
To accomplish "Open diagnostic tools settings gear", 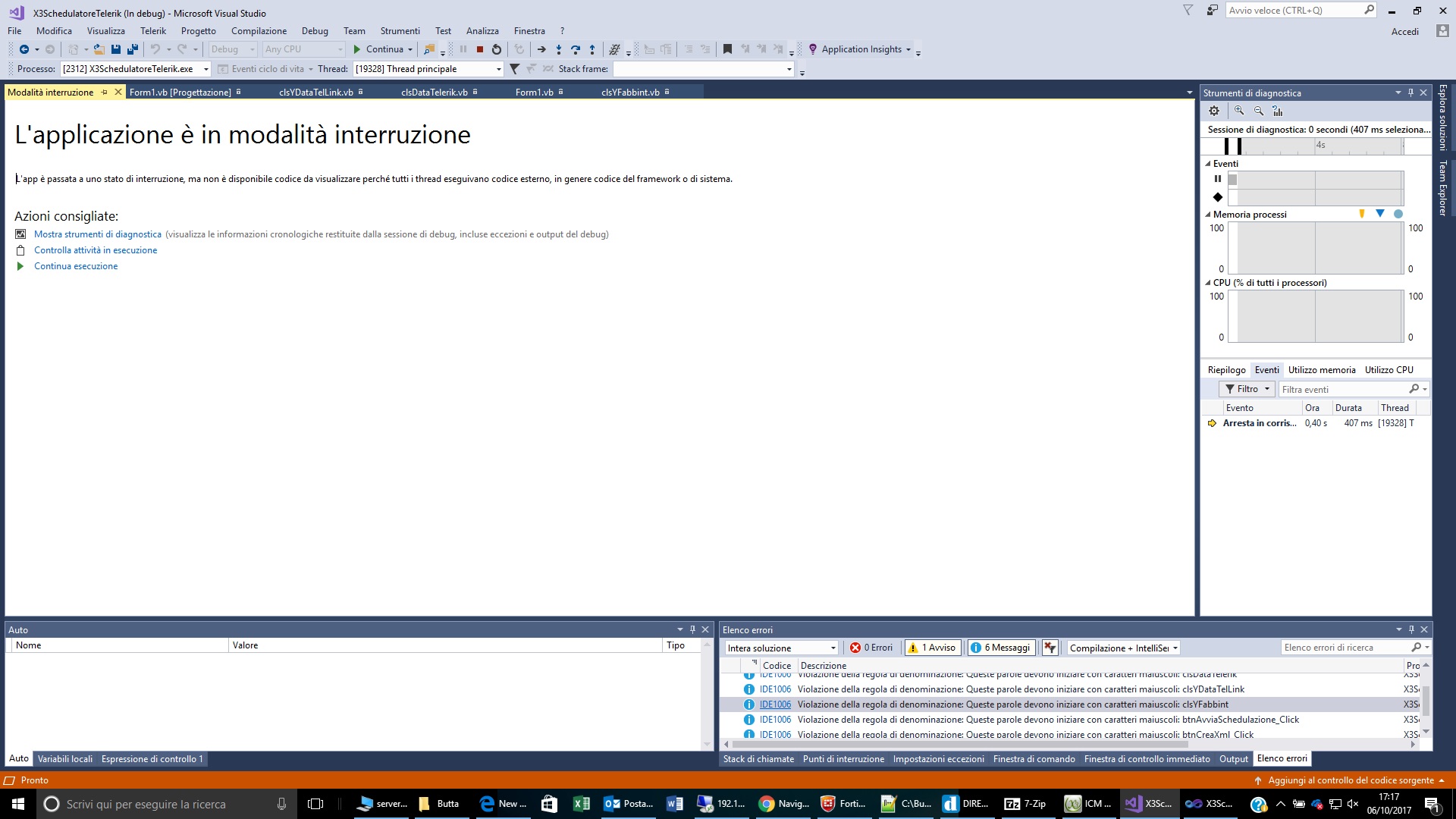I will [1214, 111].
